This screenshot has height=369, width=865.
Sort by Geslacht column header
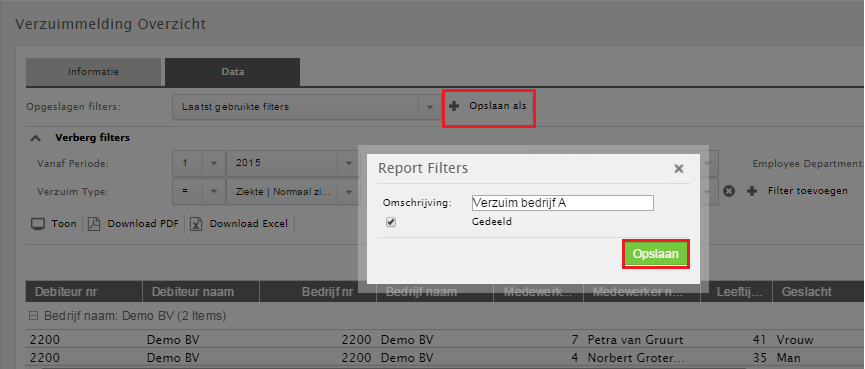(x=818, y=291)
